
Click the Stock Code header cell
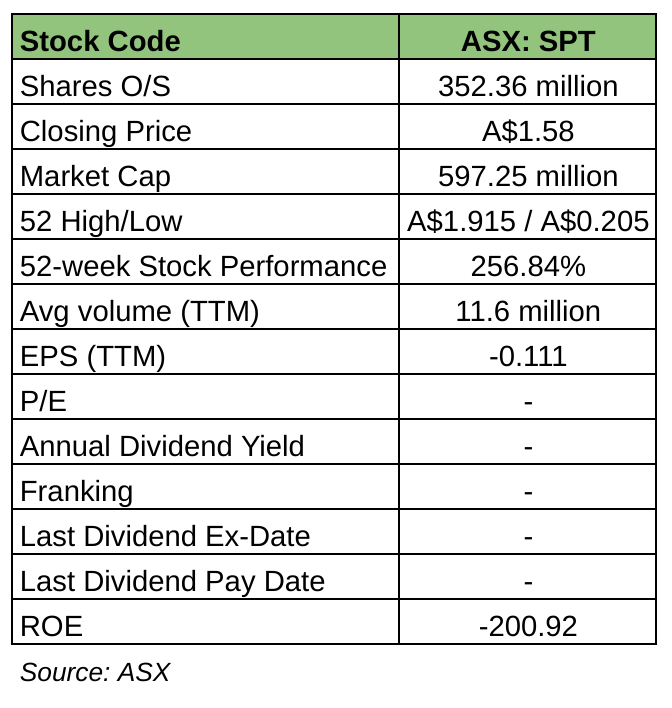pyautogui.click(x=100, y=42)
